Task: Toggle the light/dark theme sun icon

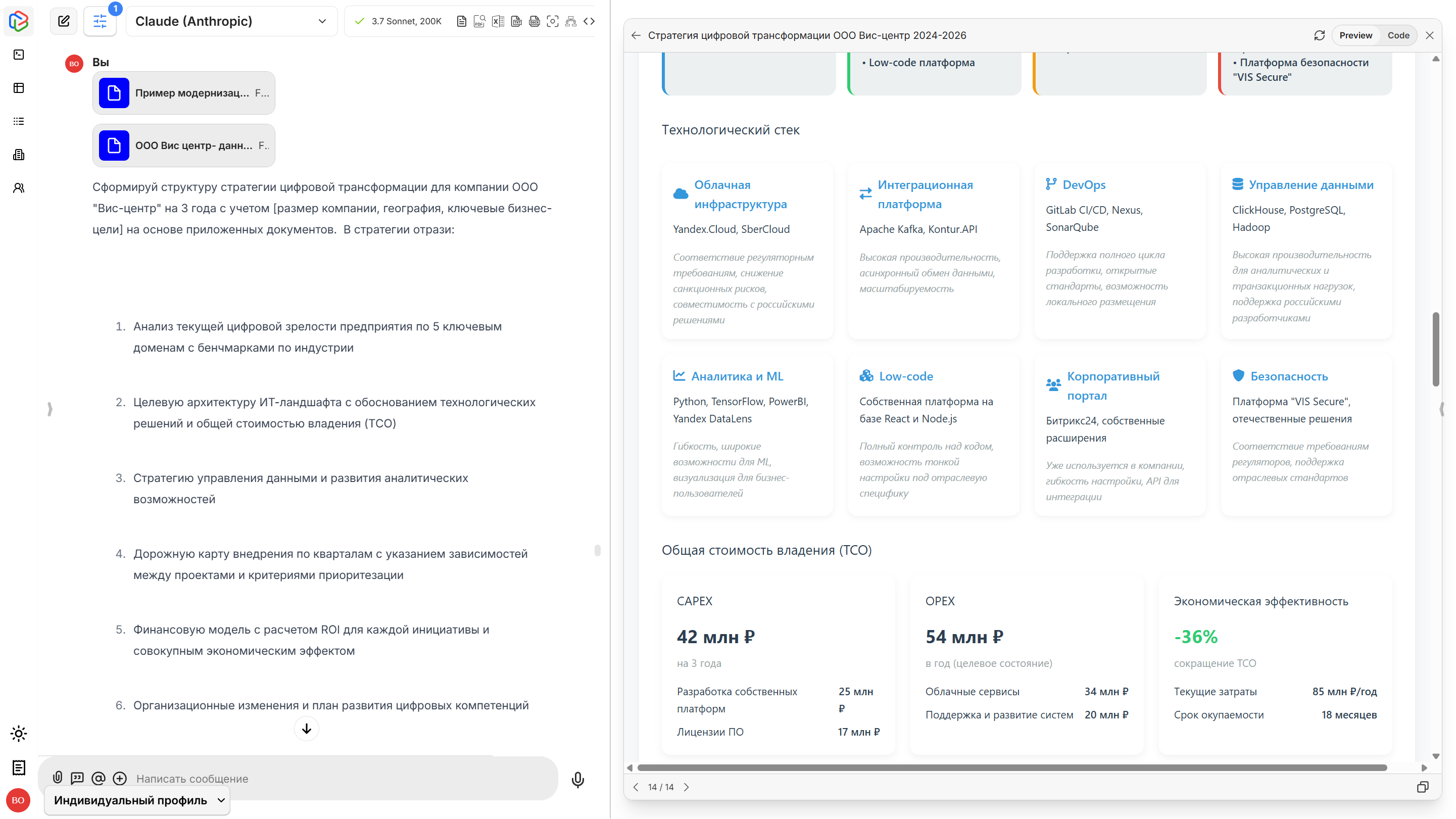Action: coord(19,734)
